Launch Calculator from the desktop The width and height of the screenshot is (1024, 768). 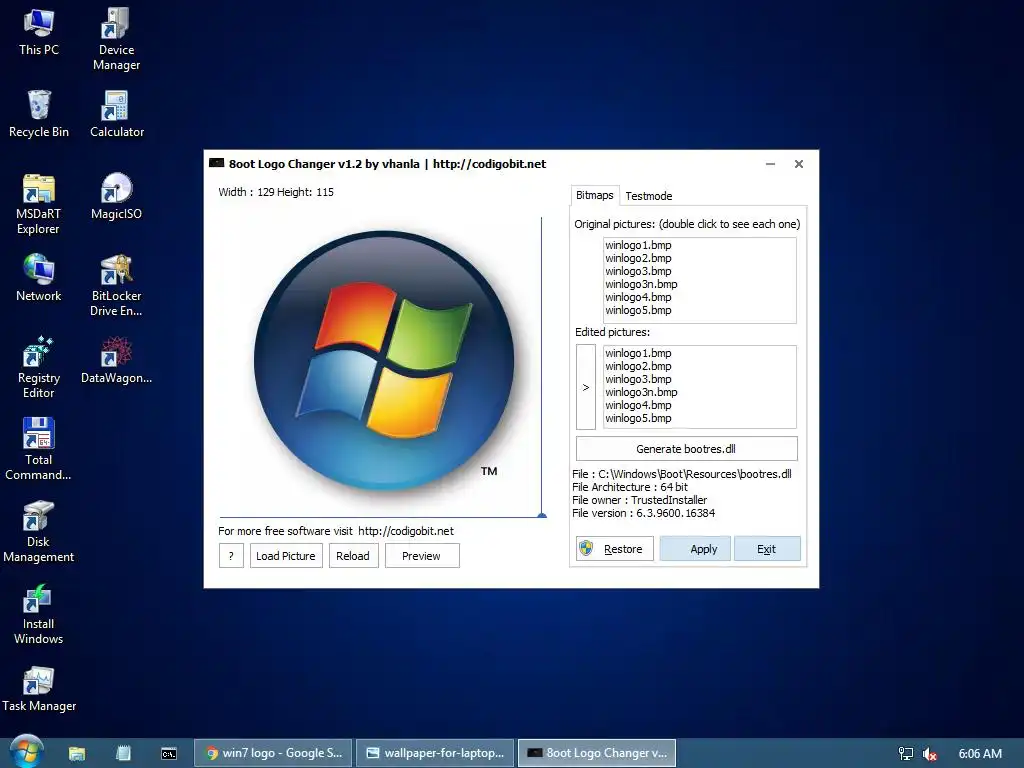click(x=116, y=114)
